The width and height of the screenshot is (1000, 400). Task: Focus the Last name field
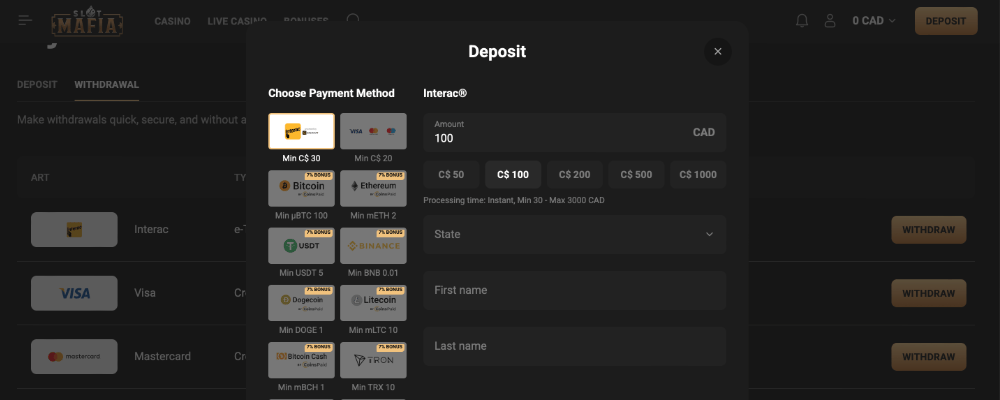pyautogui.click(x=575, y=346)
